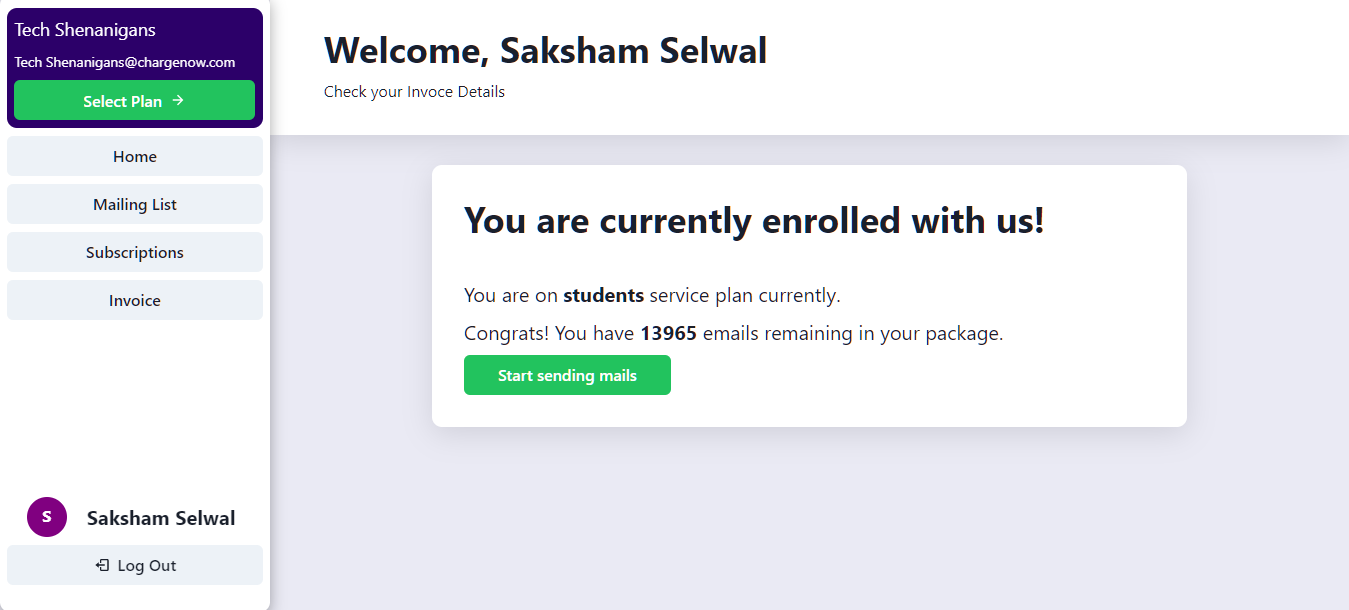Click the Start sending mails button
1349x610 pixels.
(567, 376)
